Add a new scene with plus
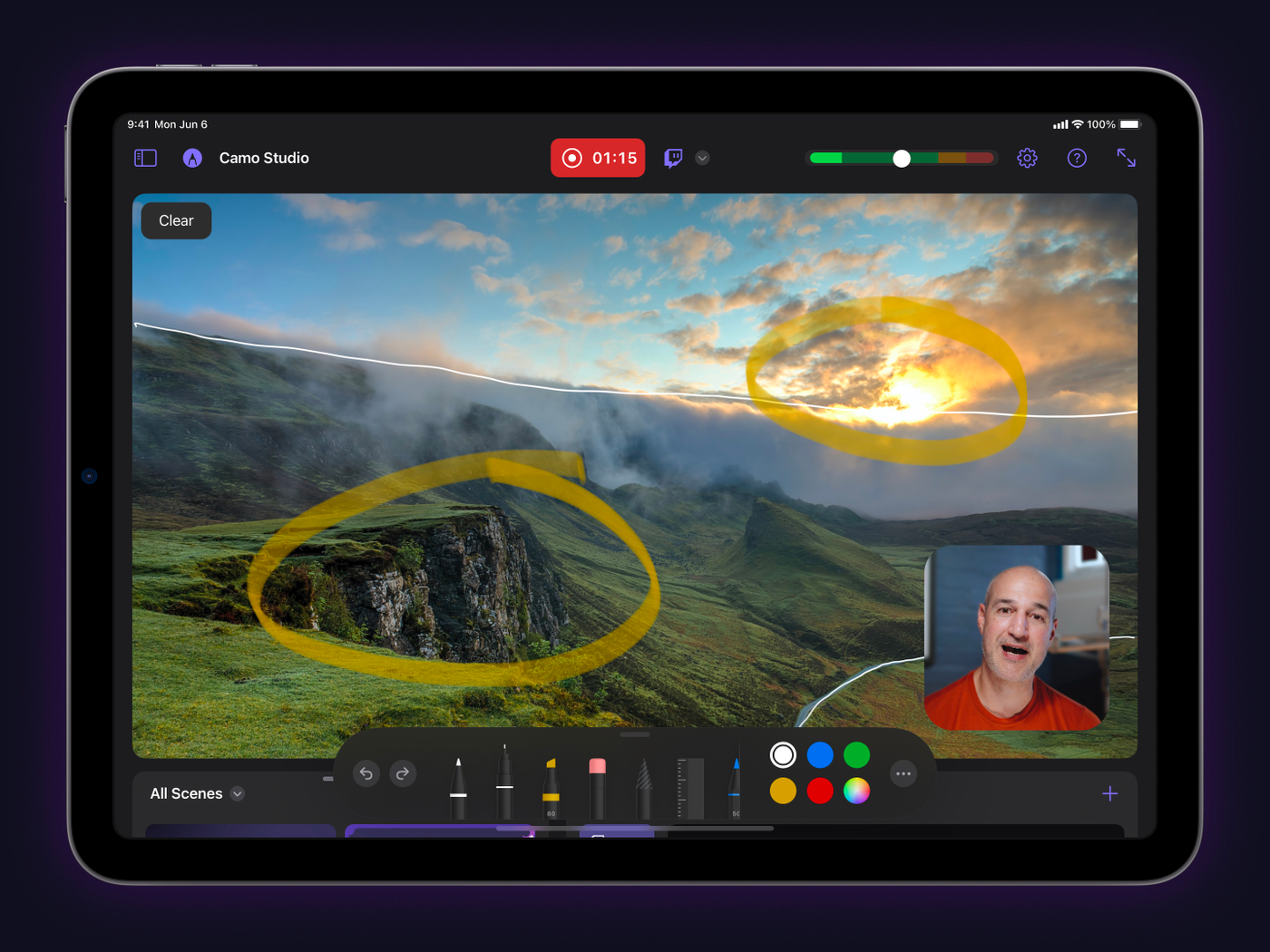This screenshot has width=1270, height=952. tap(1109, 793)
